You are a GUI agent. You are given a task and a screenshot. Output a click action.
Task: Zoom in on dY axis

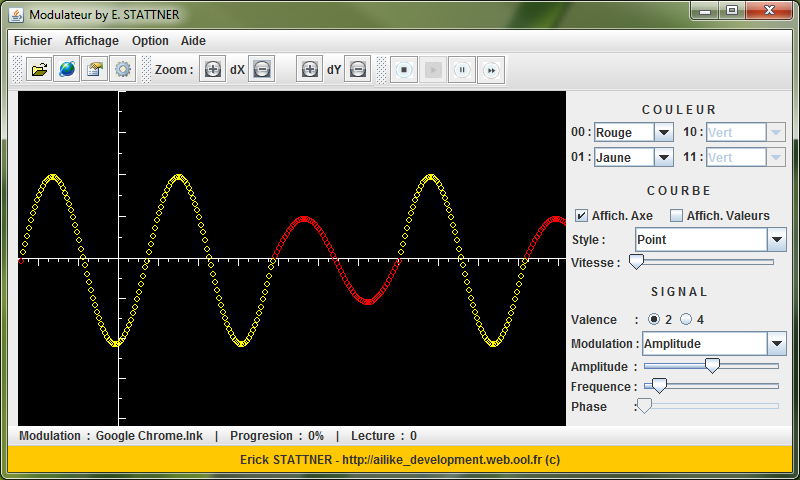coord(309,69)
